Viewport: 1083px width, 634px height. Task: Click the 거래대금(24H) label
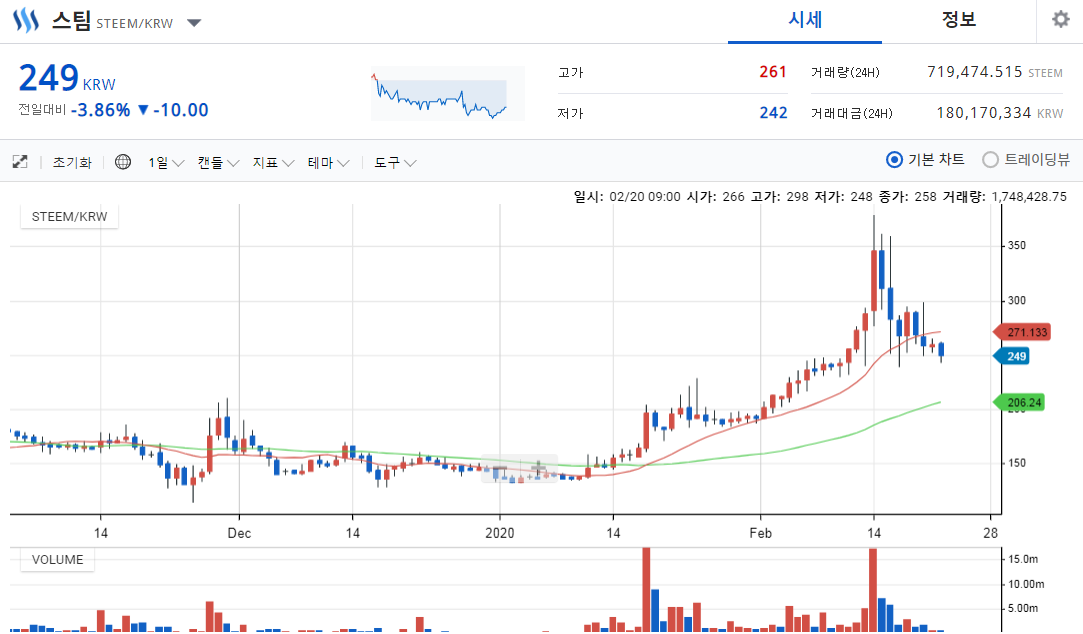coord(851,113)
